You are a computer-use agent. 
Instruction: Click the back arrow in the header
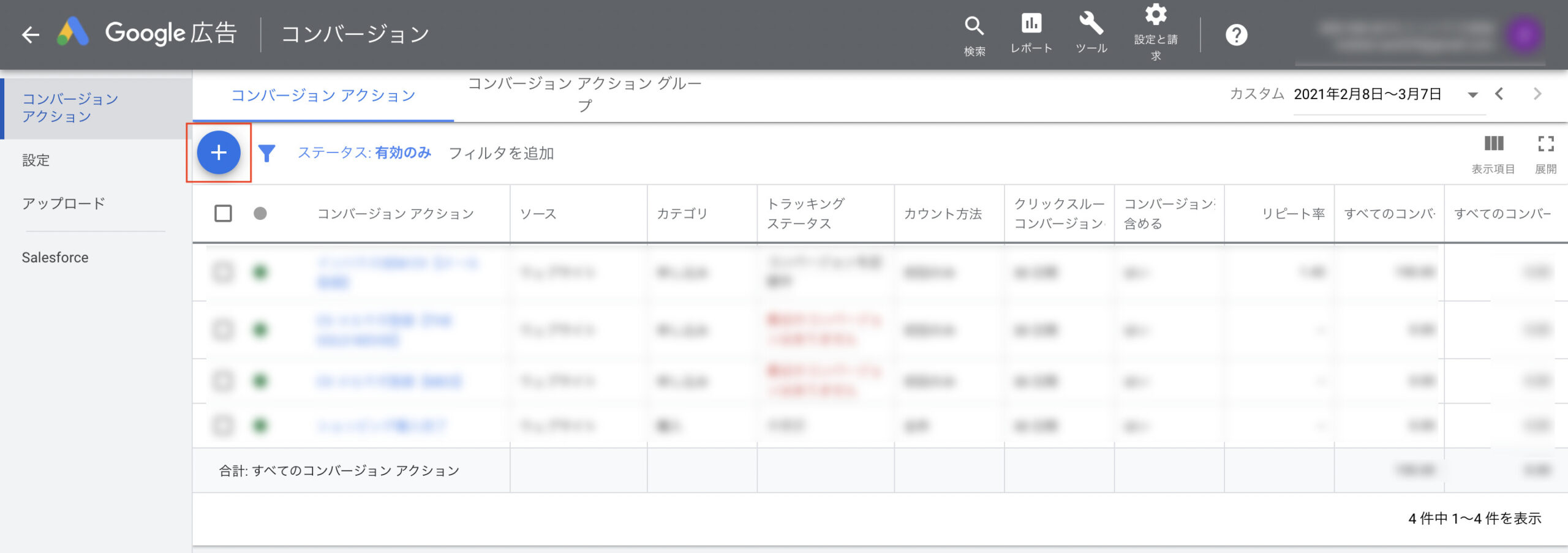pyautogui.click(x=30, y=34)
